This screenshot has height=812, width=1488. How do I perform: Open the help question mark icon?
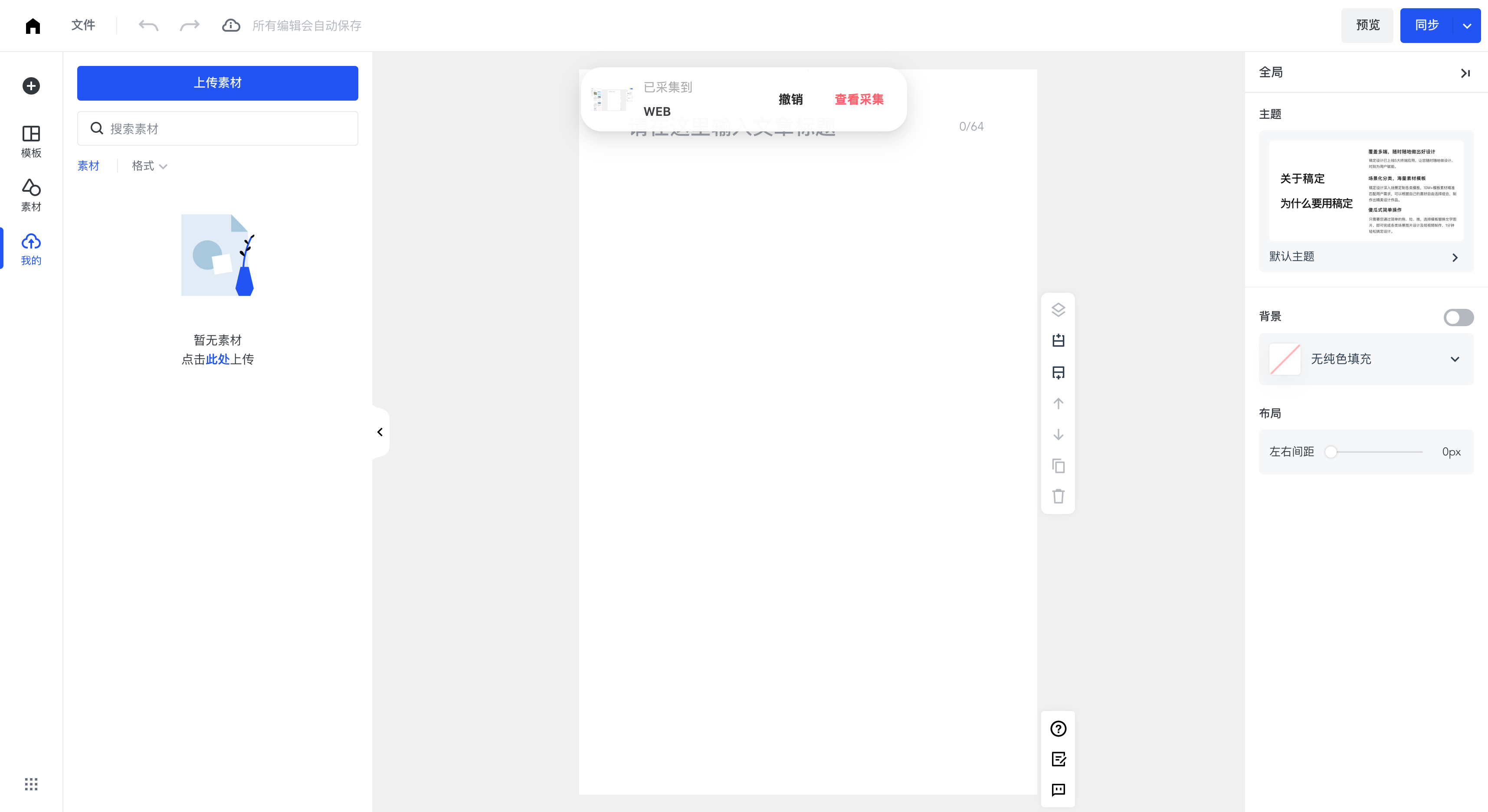pos(1058,729)
